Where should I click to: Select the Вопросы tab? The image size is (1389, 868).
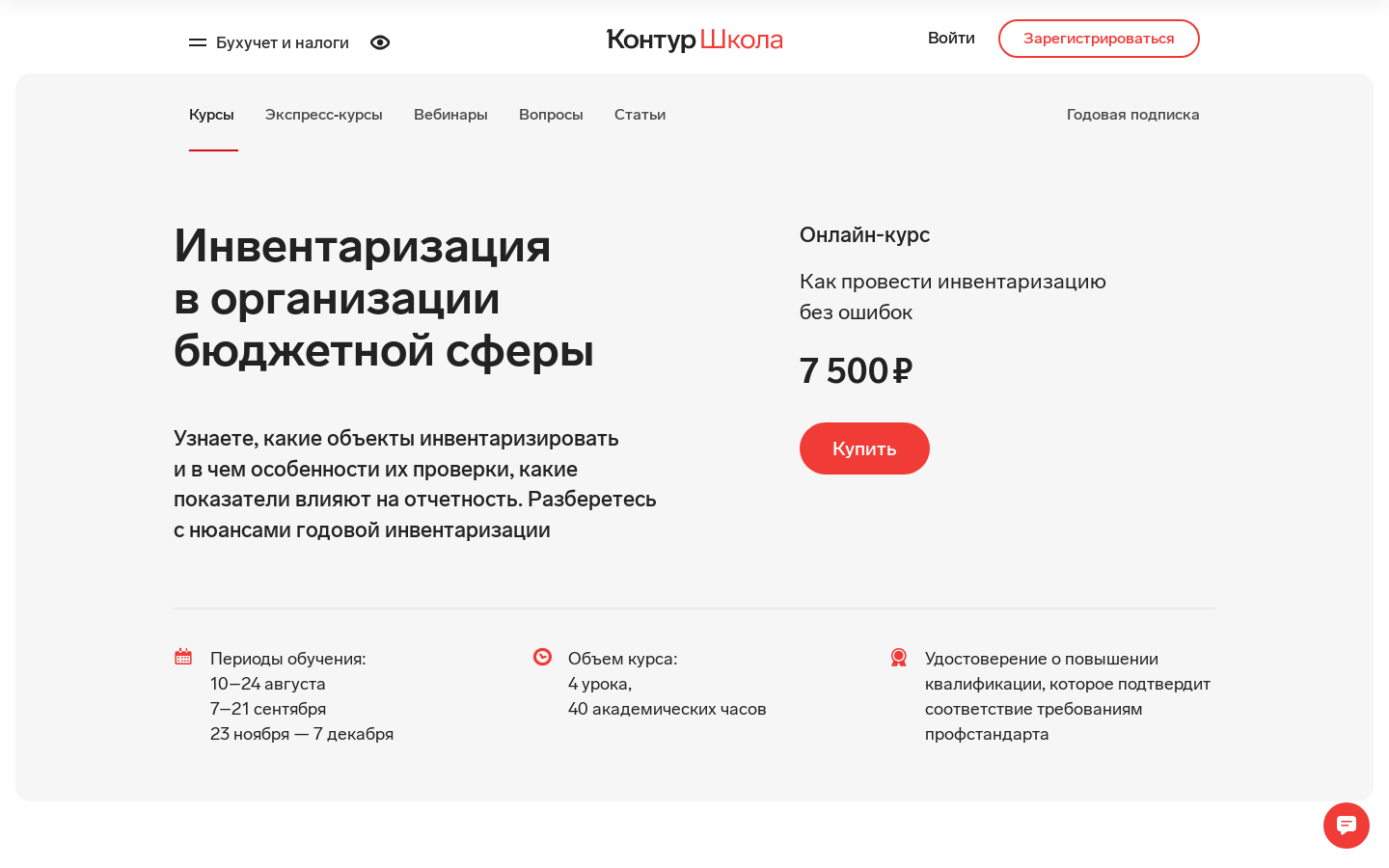(551, 115)
